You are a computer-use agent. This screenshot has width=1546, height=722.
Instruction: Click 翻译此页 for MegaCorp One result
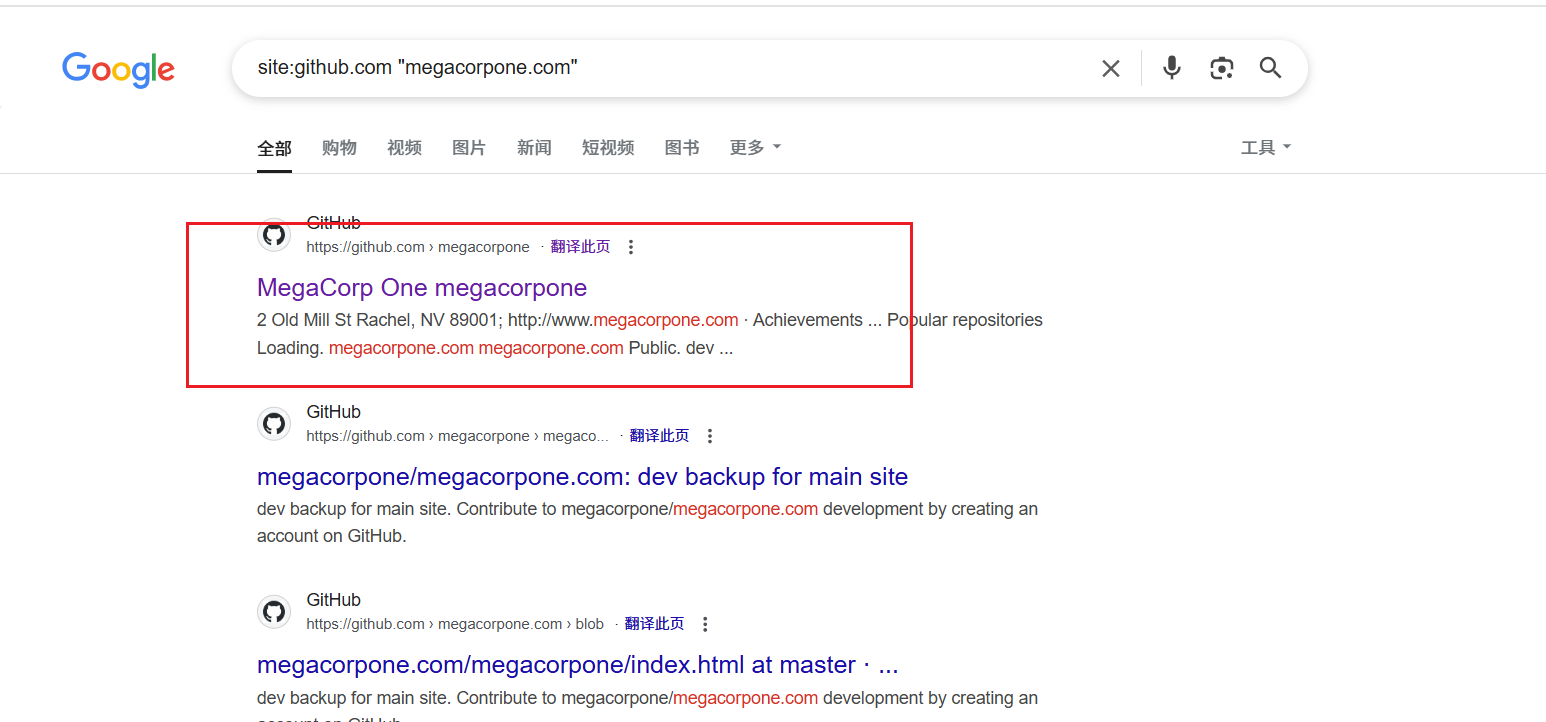580,247
